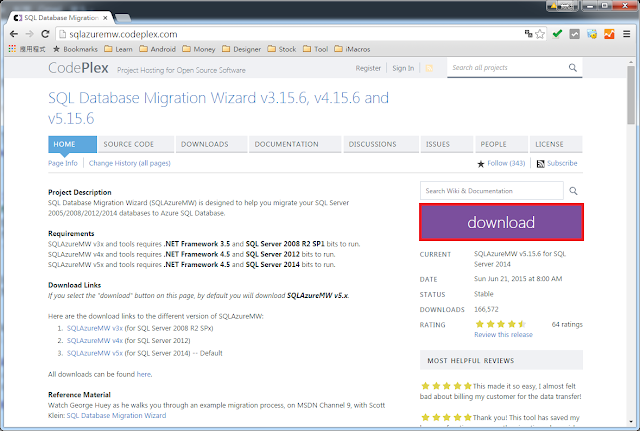Viewport: 640px width, 431px height.
Task: Bookmark this page with the star icon
Action: 540,34
